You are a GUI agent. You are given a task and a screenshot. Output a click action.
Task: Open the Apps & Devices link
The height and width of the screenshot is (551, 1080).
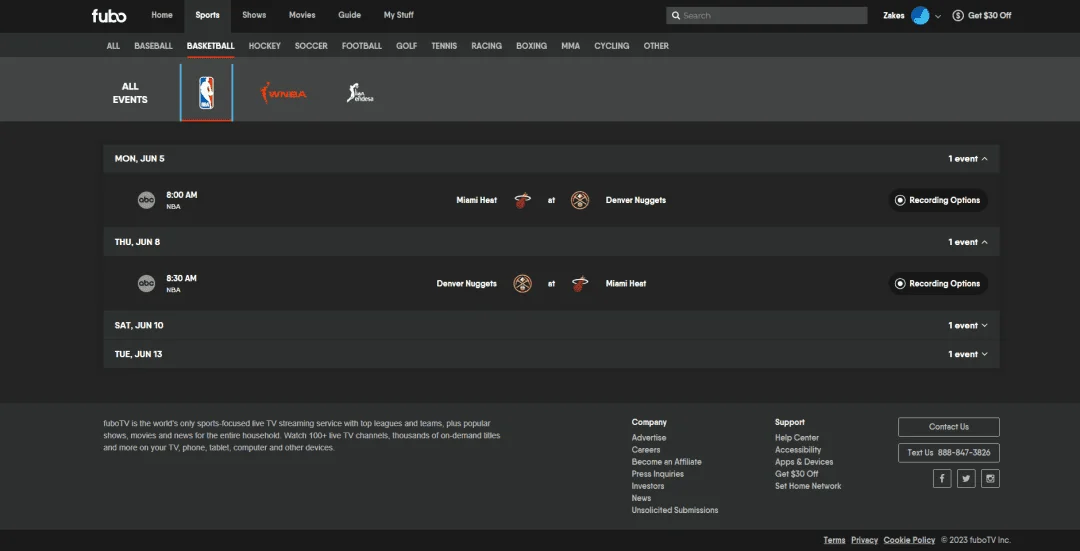[804, 462]
